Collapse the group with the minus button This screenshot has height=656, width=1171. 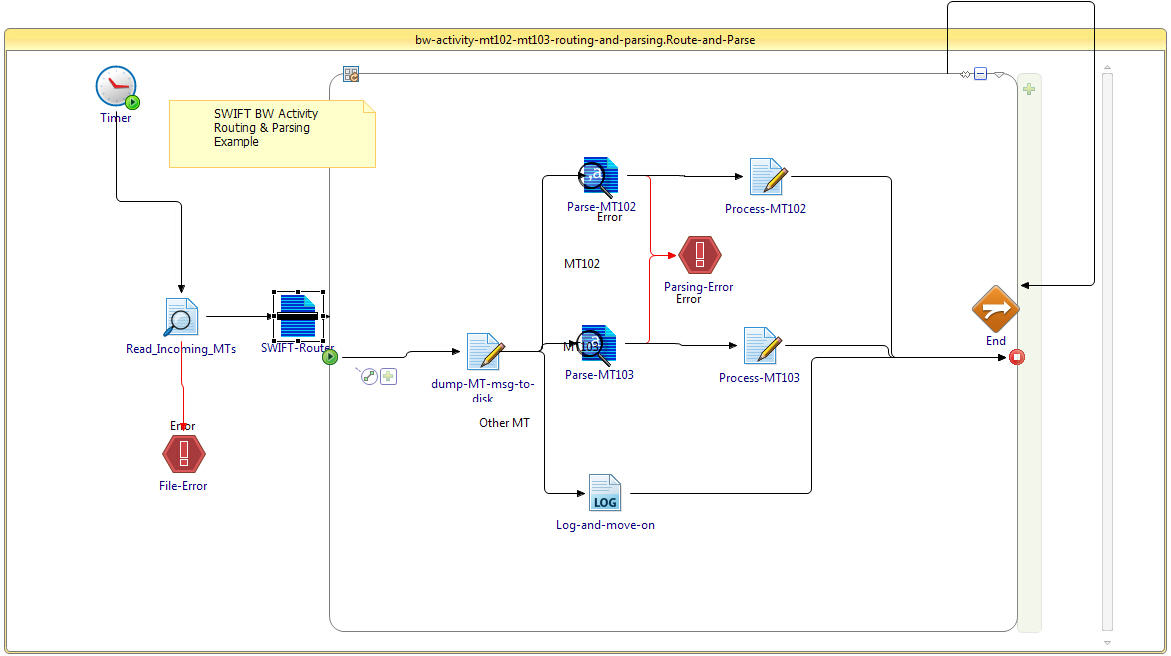[x=981, y=74]
